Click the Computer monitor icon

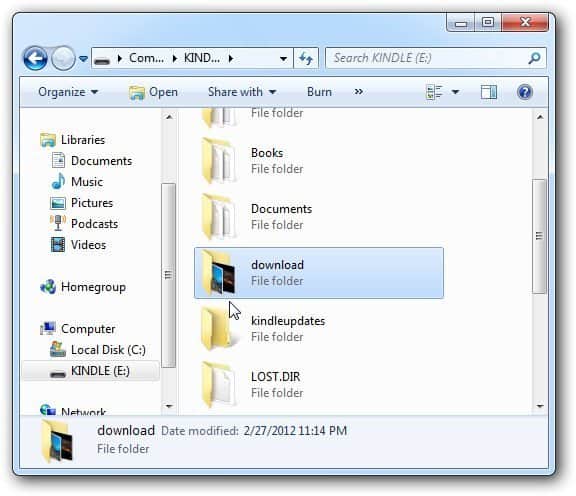point(48,328)
